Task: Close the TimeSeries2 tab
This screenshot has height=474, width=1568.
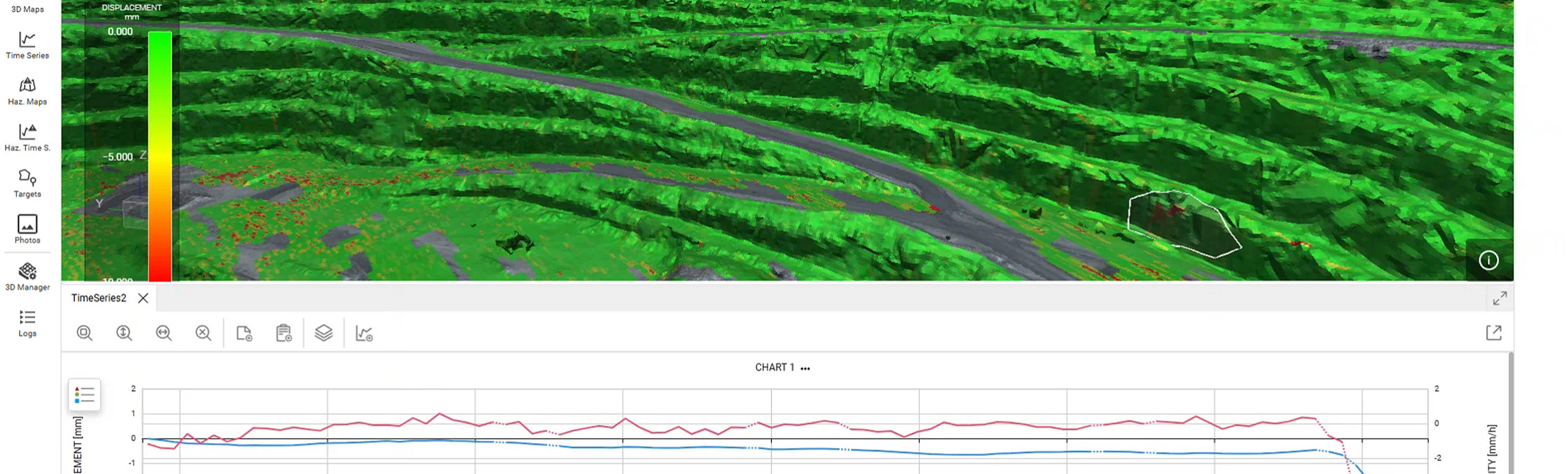Action: [x=144, y=298]
